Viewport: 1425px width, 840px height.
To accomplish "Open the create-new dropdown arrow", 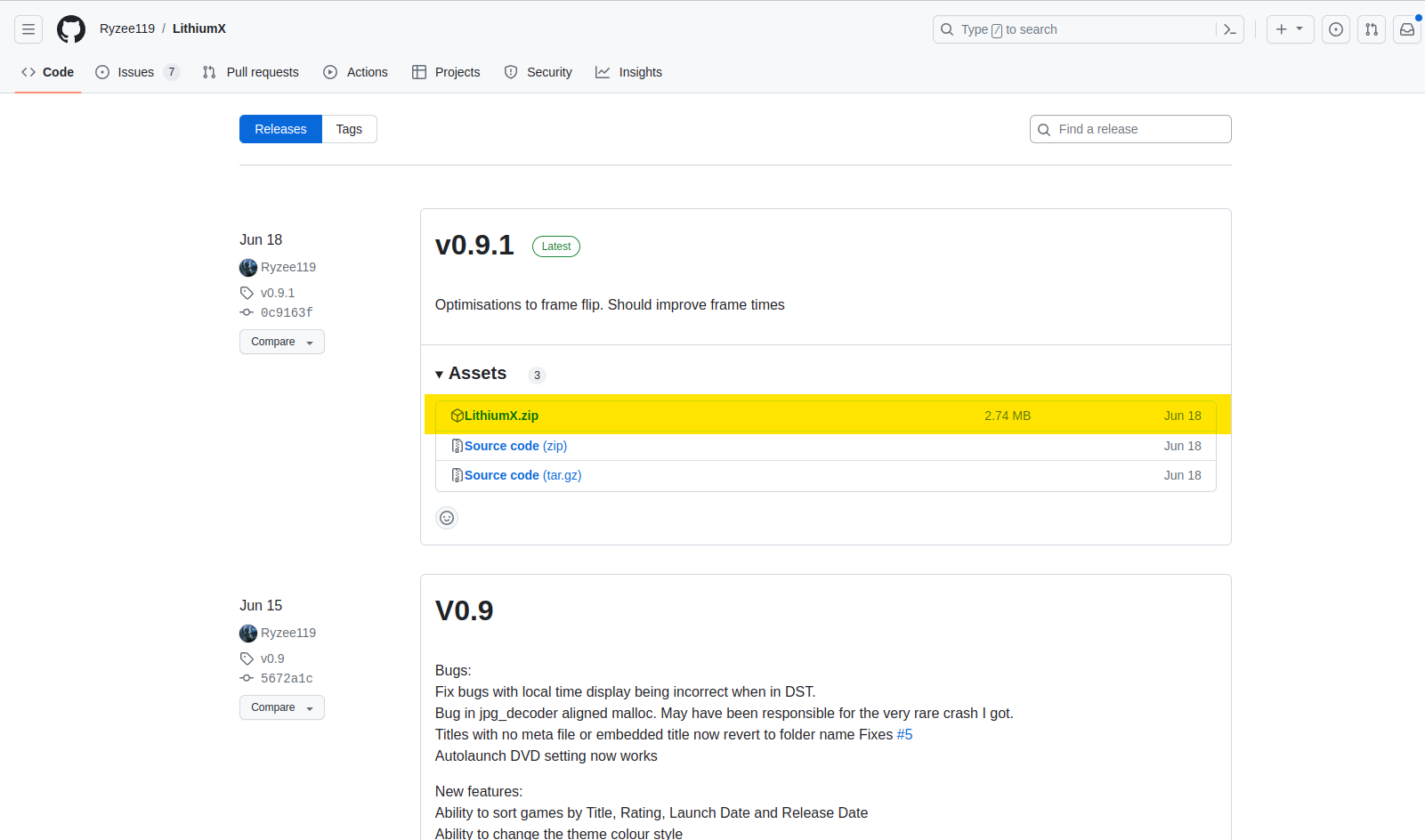I will pos(1300,29).
